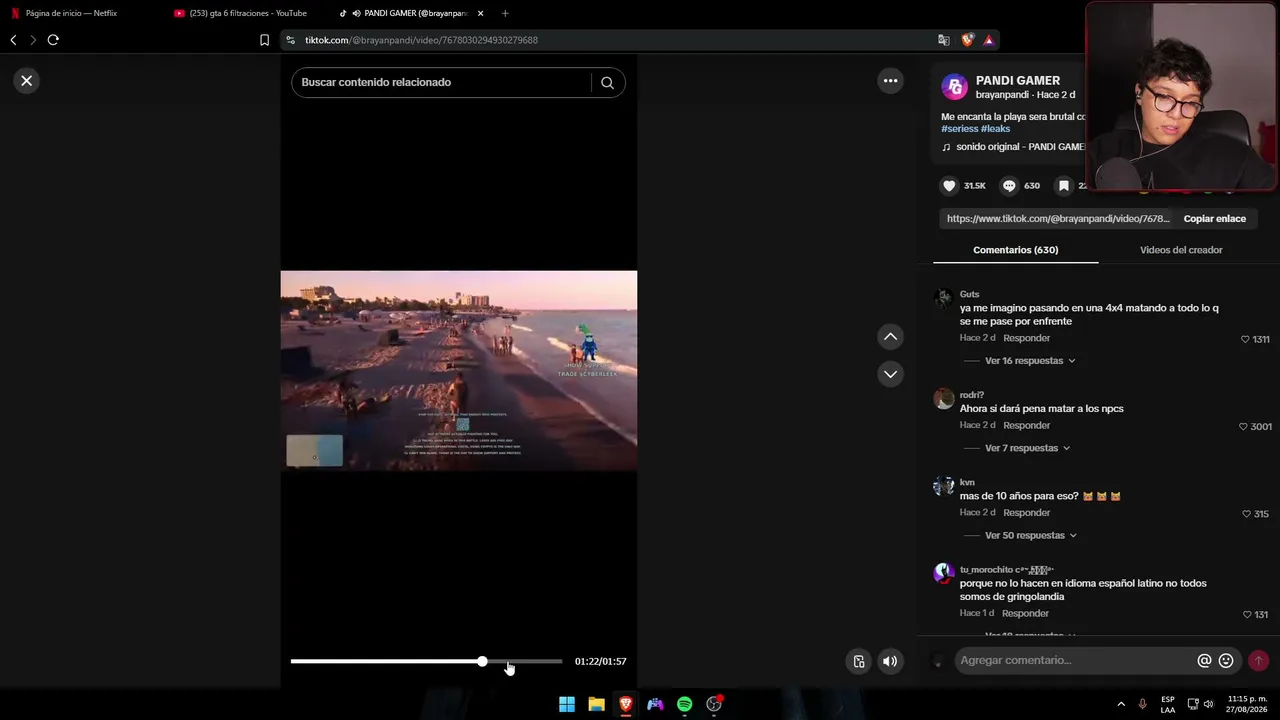Click the PANDI GAMER username

tap(1018, 81)
